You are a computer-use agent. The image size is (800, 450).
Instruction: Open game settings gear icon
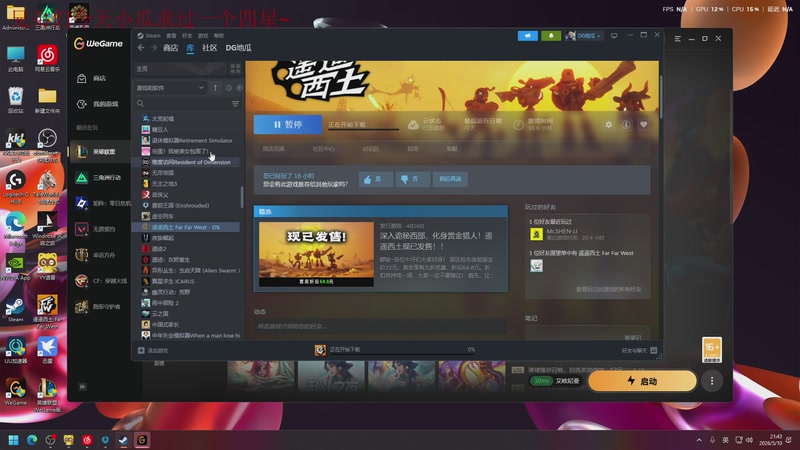[x=608, y=124]
